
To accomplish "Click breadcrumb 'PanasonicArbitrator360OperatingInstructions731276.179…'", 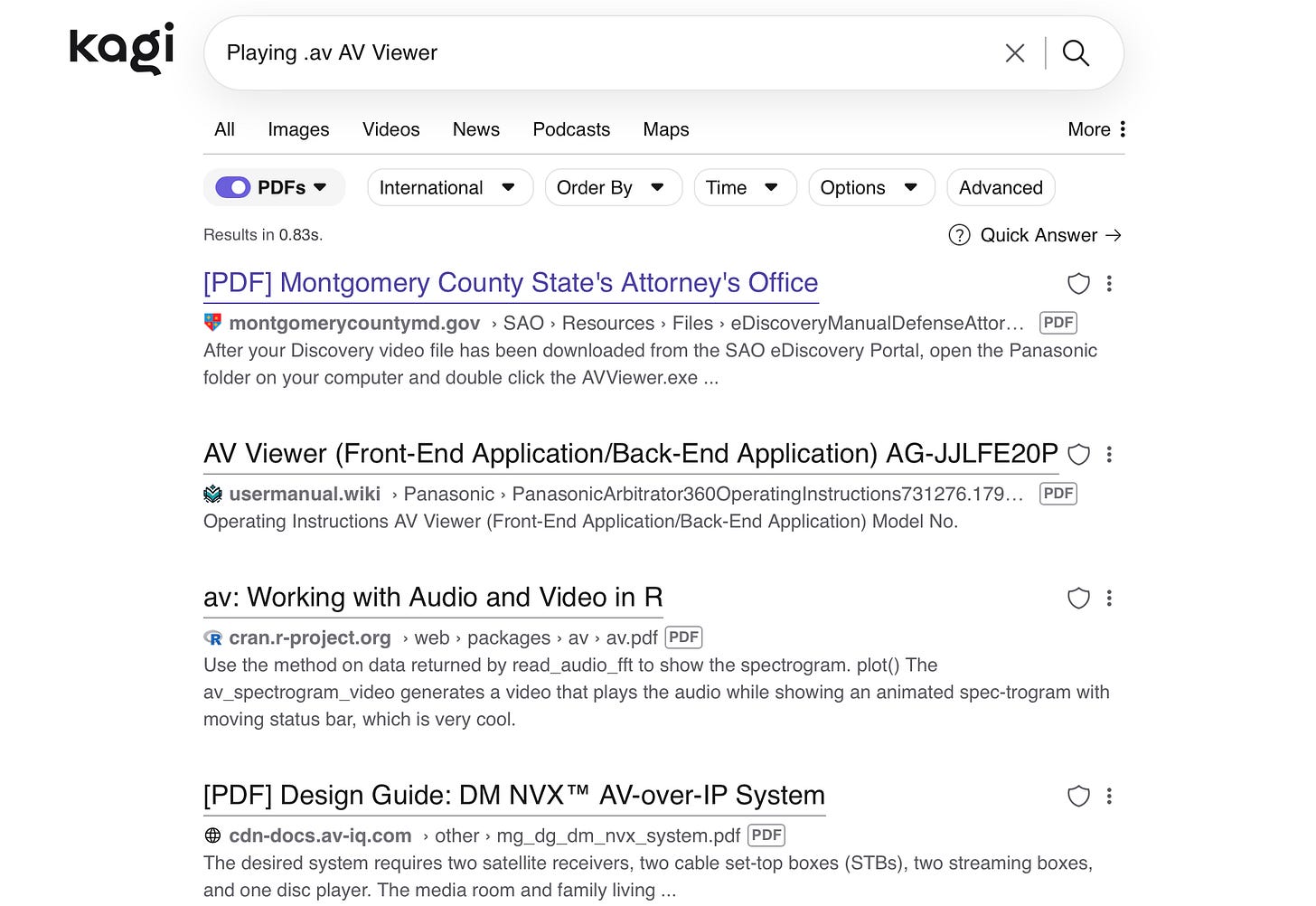I will pos(767,494).
